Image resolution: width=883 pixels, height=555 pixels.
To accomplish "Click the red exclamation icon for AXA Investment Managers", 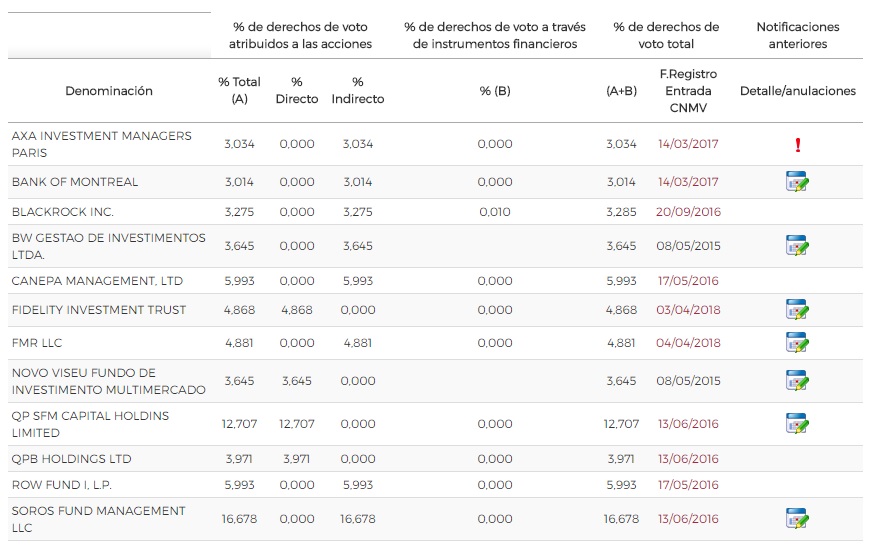I will [x=797, y=145].
